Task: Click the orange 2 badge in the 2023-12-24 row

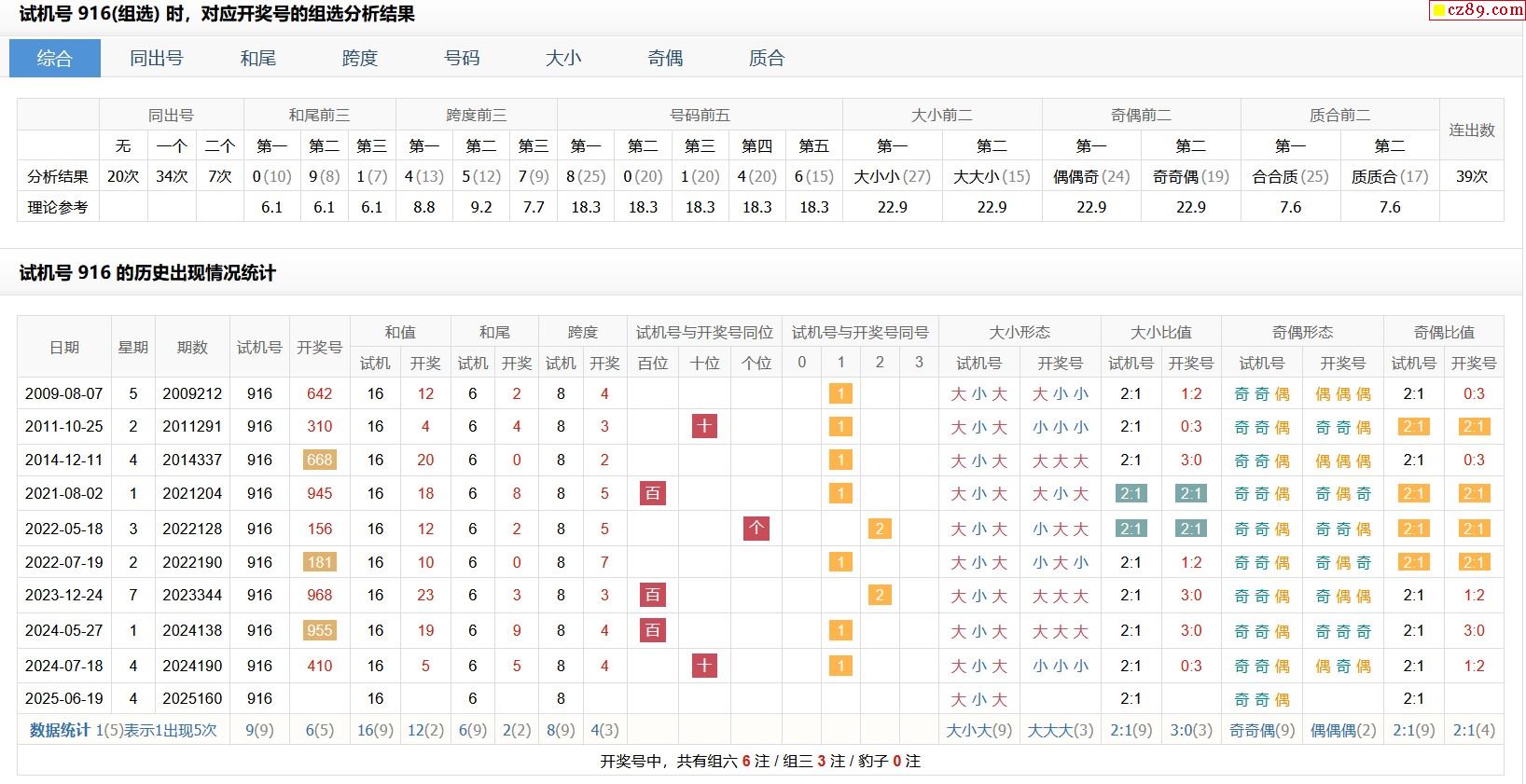Action: [x=880, y=595]
